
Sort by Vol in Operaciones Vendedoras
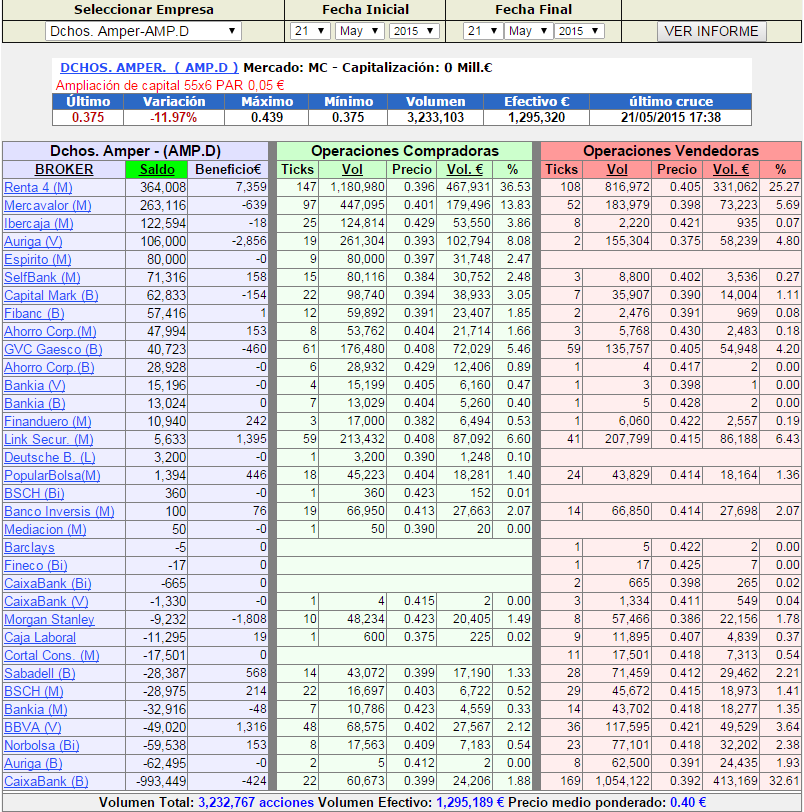click(x=617, y=169)
